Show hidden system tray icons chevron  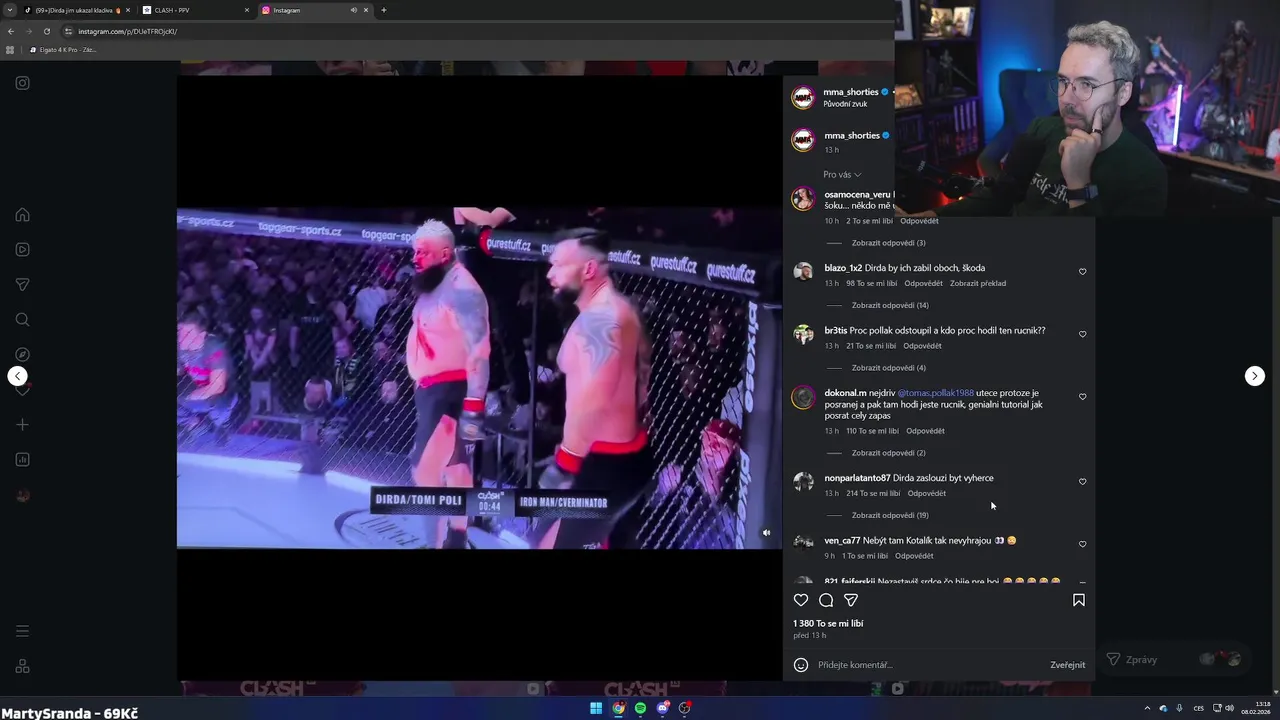(x=1147, y=708)
